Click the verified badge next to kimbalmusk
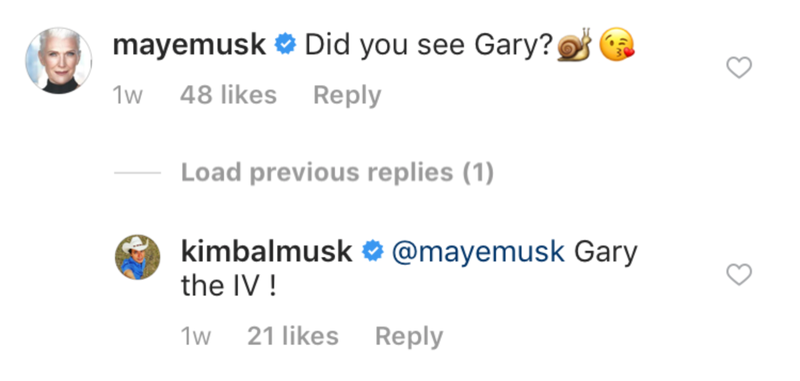This screenshot has width=800, height=381. 372,252
